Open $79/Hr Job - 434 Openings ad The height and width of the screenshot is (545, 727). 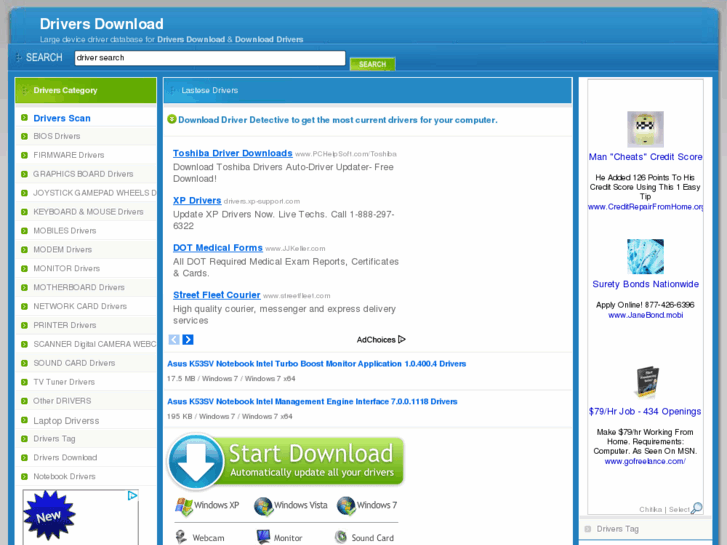645,412
